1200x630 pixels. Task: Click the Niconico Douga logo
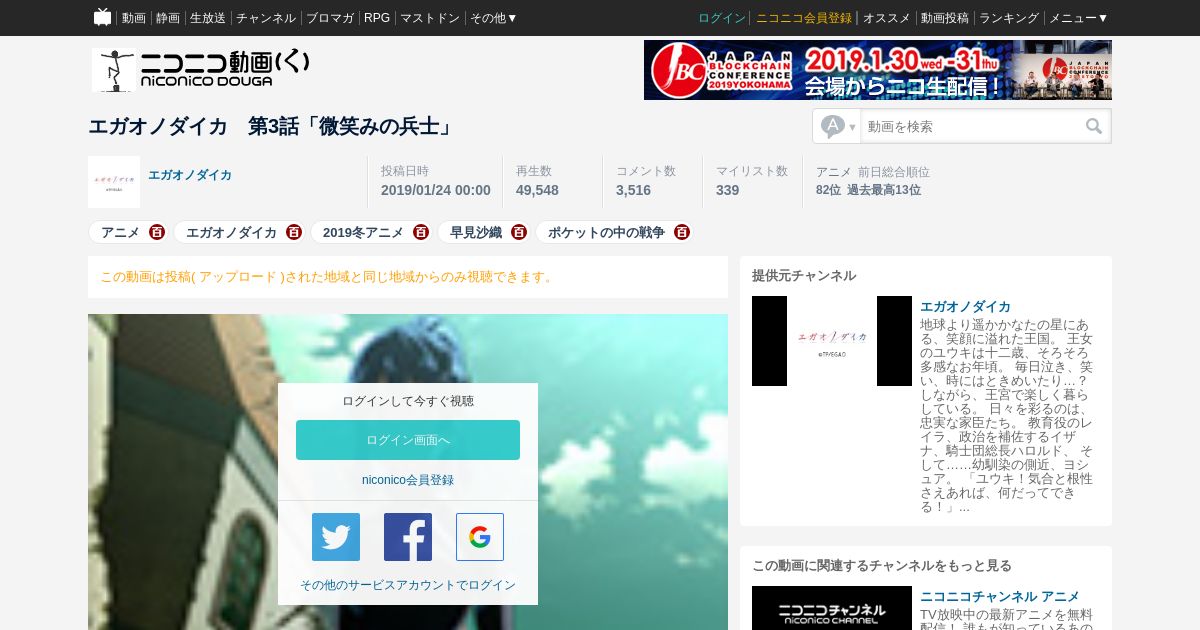(201, 69)
